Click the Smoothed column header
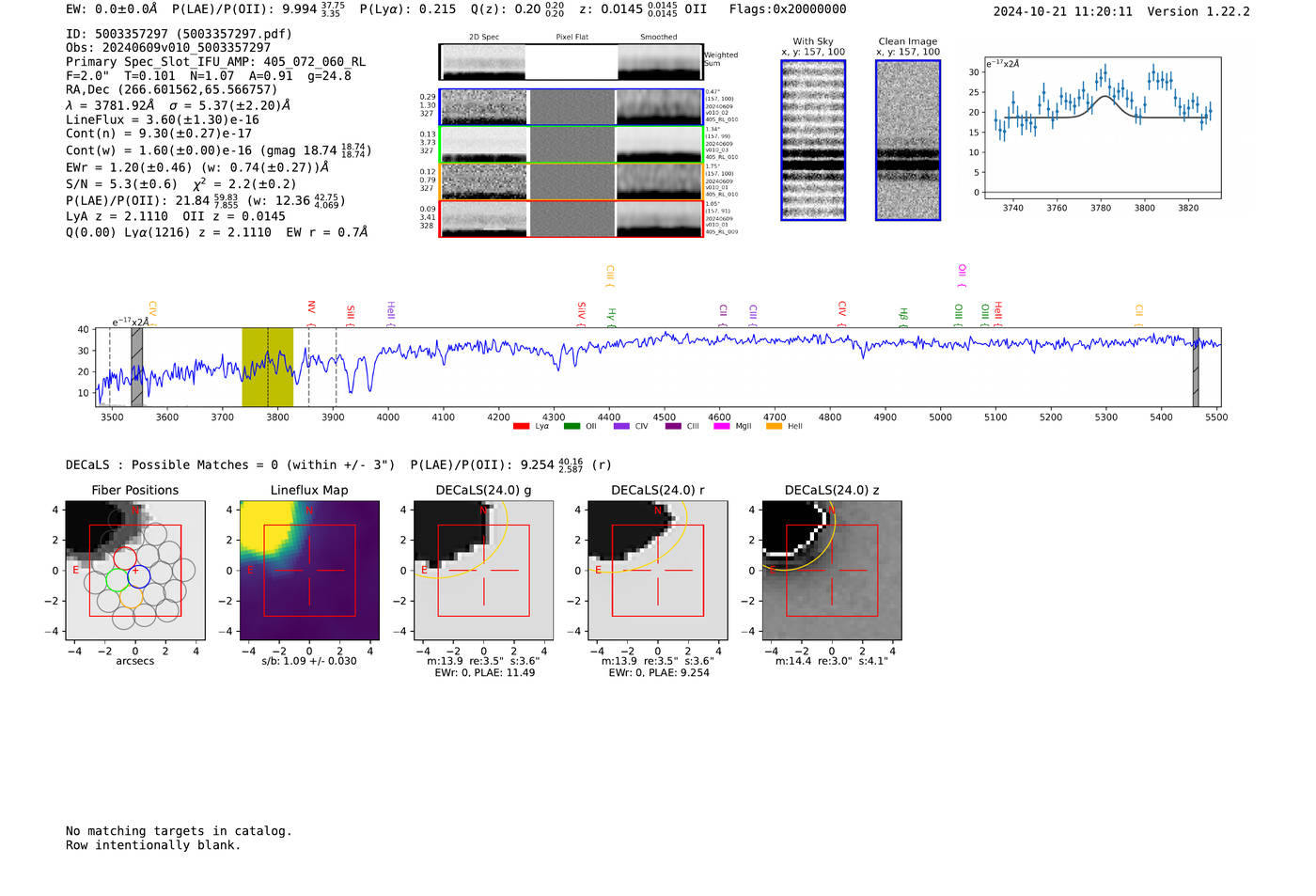 659,37
